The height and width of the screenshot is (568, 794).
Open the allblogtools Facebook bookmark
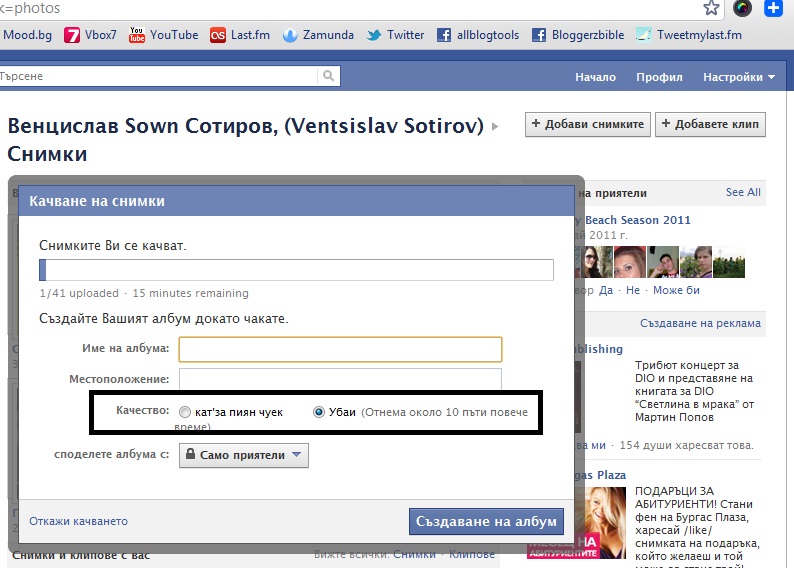point(478,35)
